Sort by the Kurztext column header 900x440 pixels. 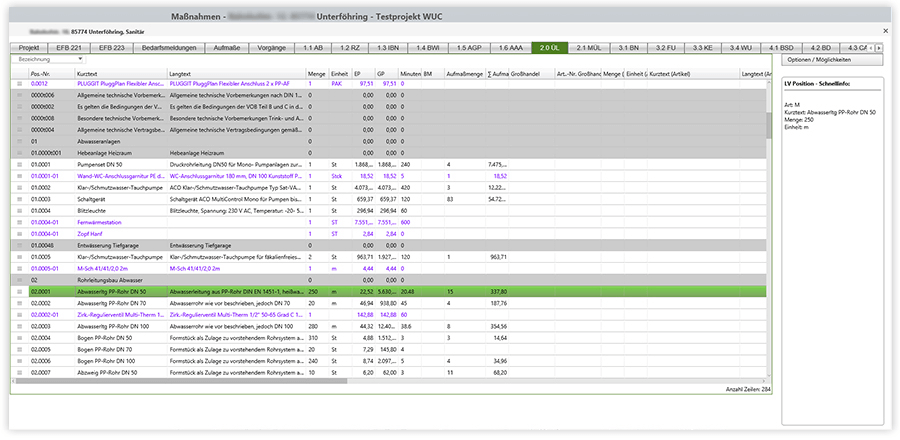pos(120,74)
